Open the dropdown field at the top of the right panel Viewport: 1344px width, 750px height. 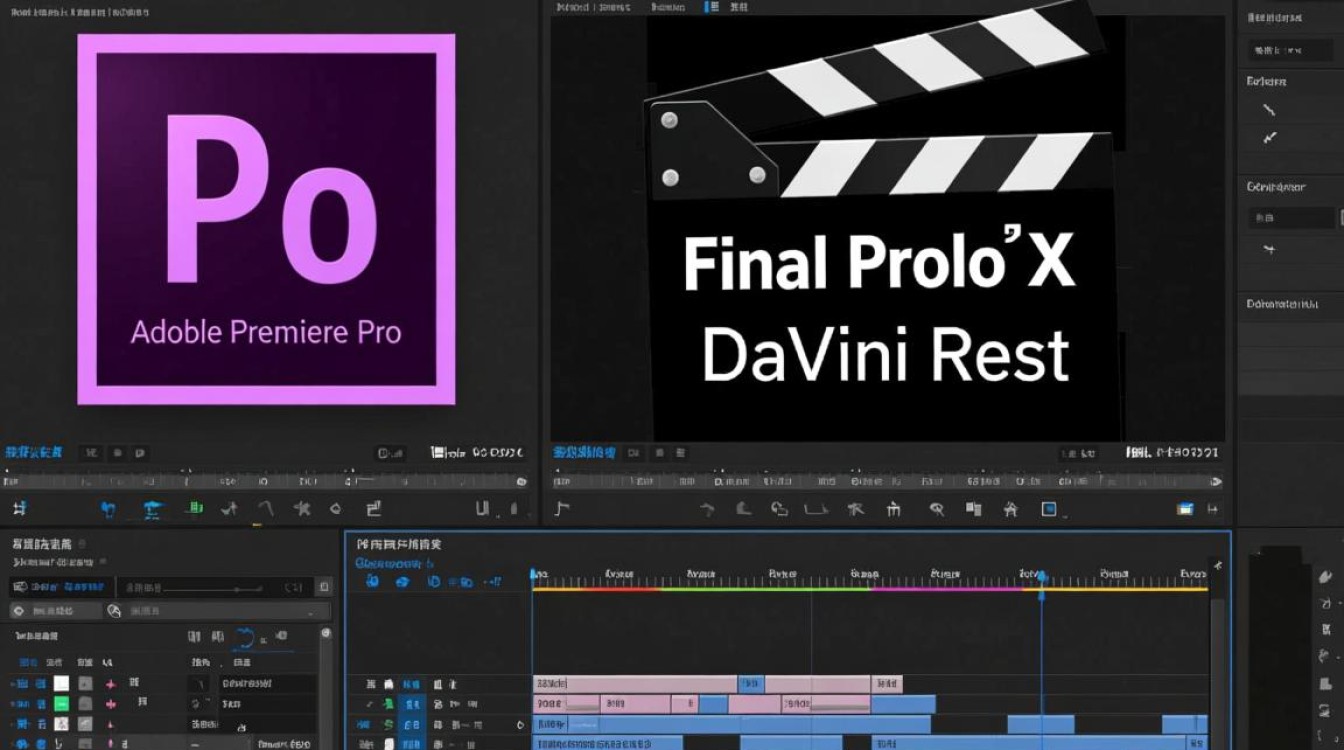click(1289, 51)
